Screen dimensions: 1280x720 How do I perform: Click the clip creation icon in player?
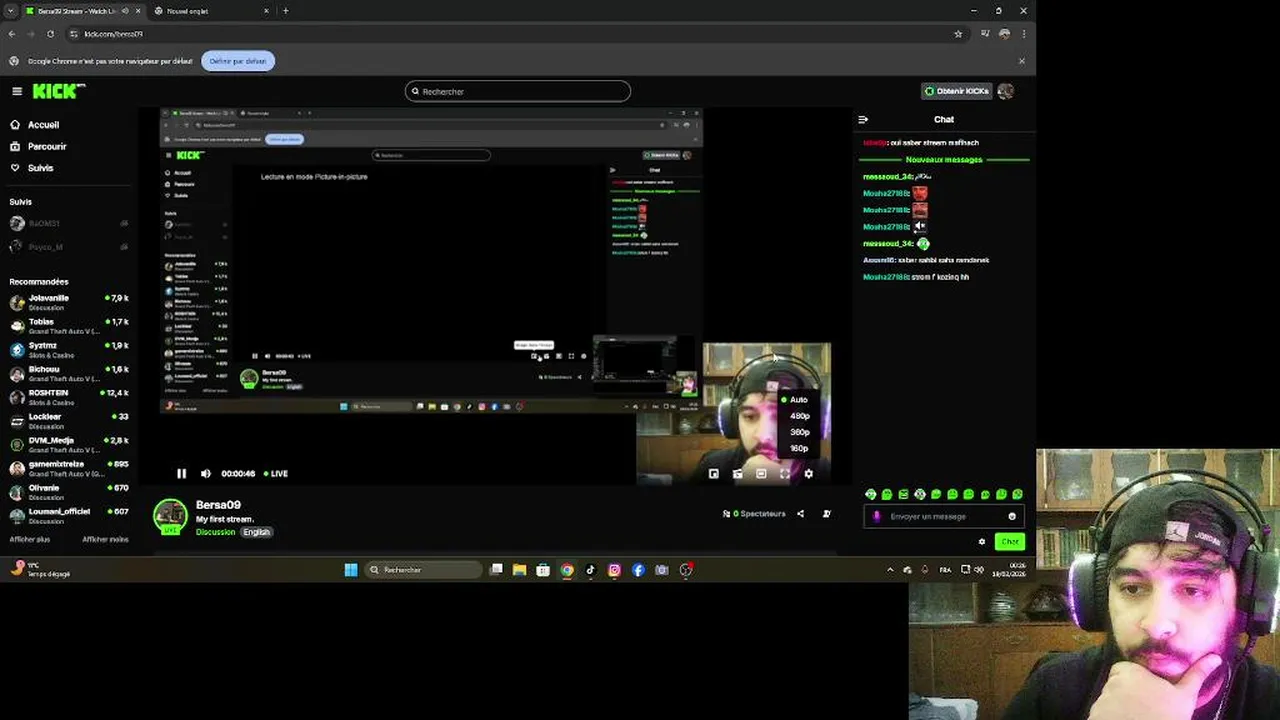[x=737, y=474]
